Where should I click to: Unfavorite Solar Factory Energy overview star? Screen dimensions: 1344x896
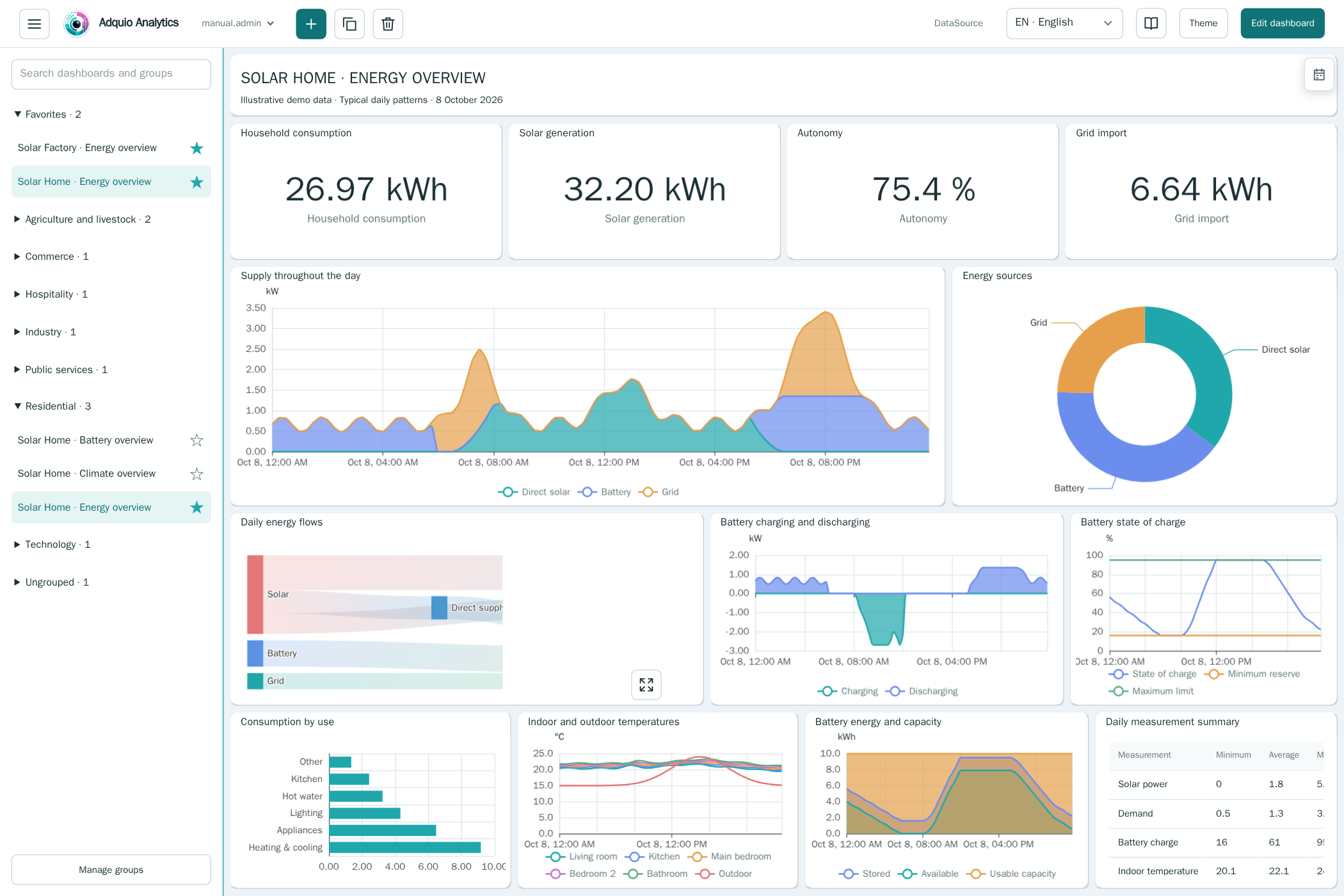[x=196, y=148]
